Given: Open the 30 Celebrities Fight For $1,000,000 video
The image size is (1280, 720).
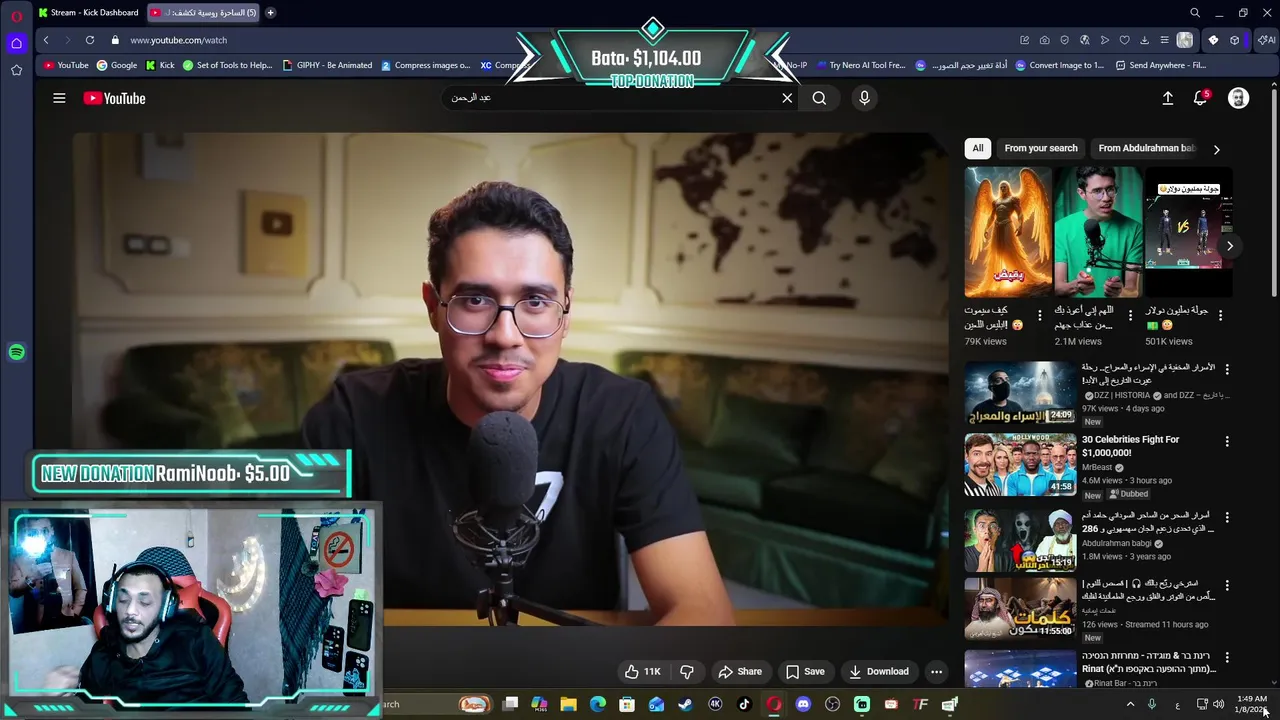Looking at the screenshot, I should pyautogui.click(x=1130, y=446).
